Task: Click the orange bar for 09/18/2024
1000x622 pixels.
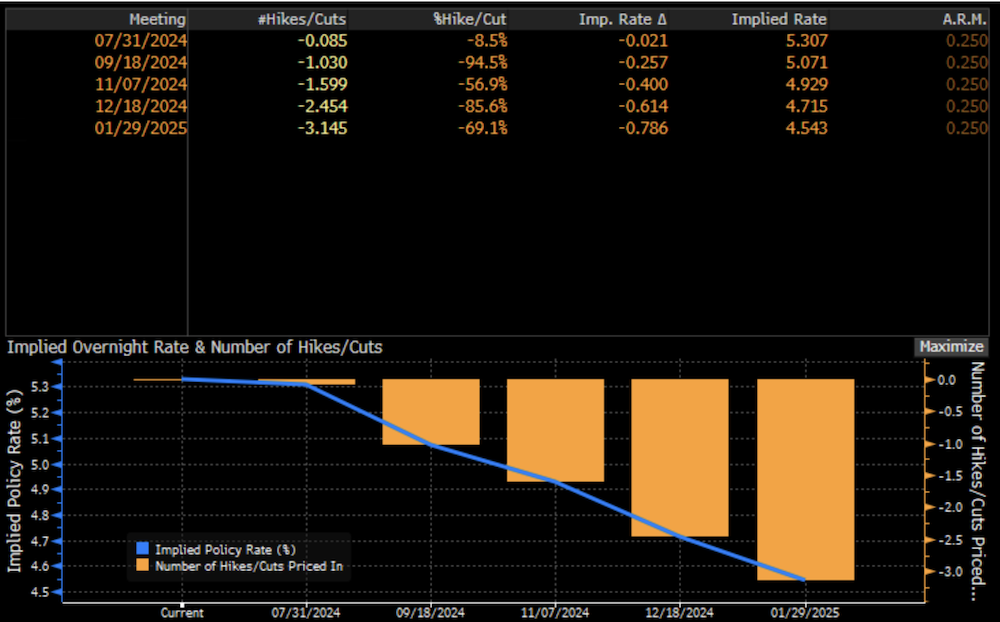Action: tap(431, 412)
